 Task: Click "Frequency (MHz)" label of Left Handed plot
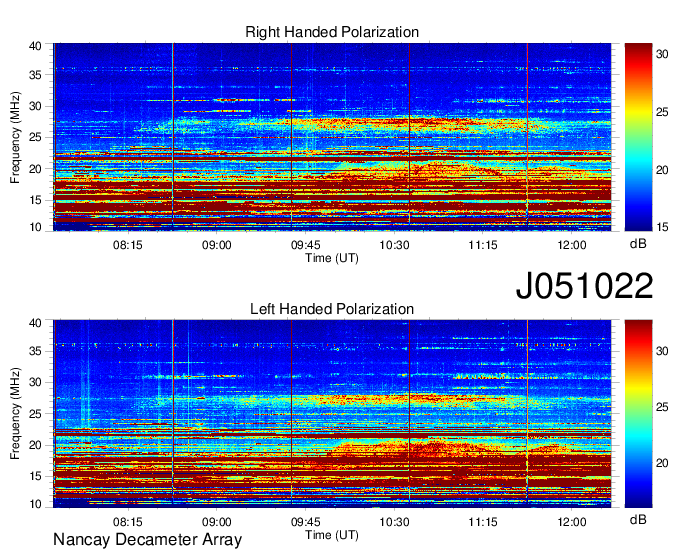click(15, 414)
